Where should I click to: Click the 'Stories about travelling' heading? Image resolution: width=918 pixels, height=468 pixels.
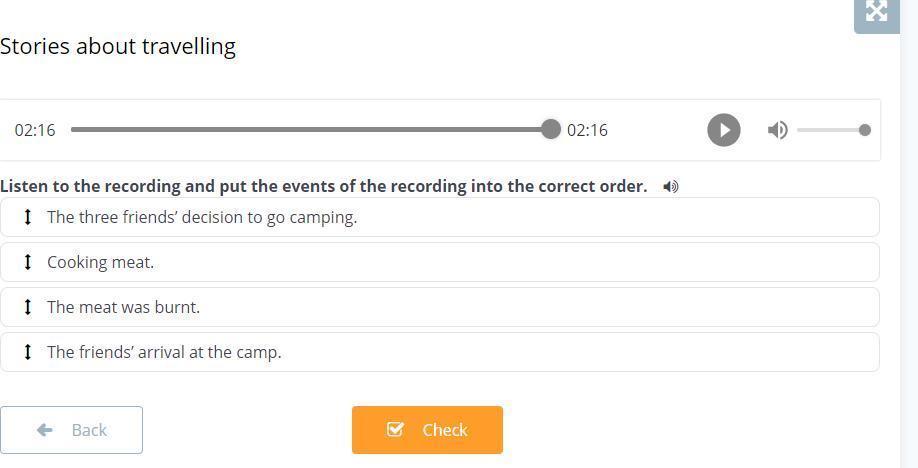tap(118, 46)
